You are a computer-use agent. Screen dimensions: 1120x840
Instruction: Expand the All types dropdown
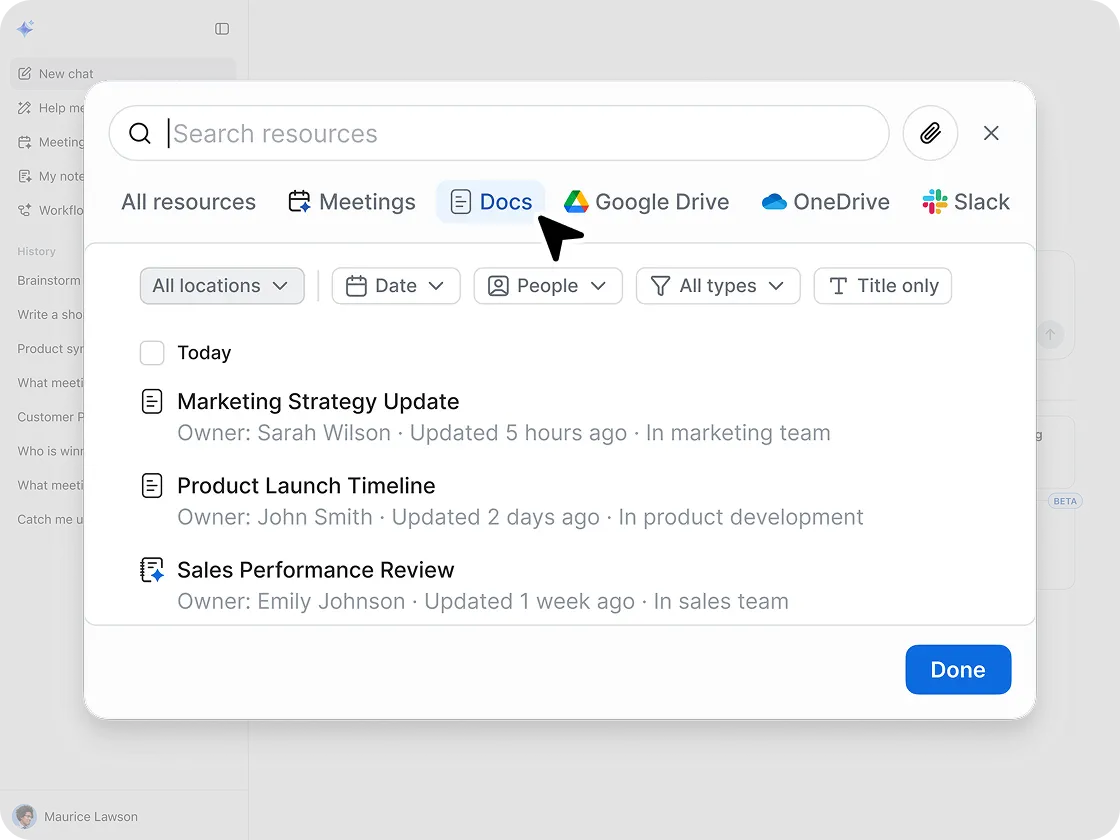(717, 286)
